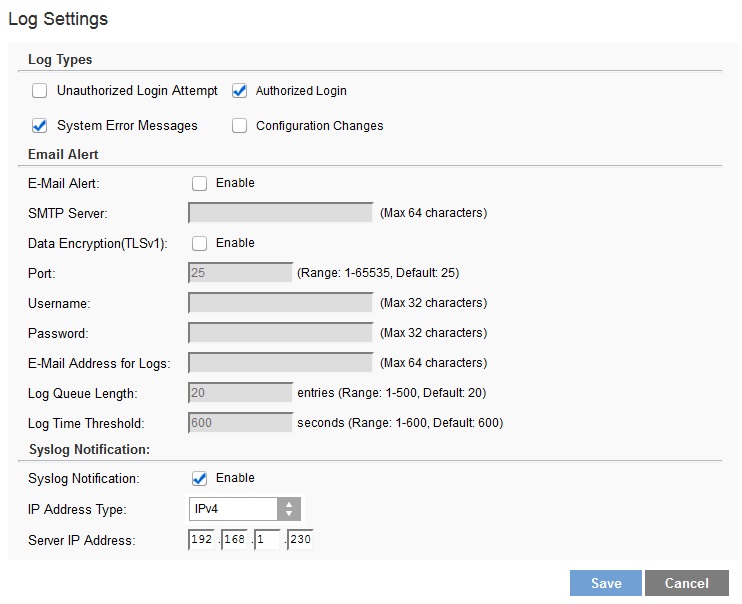Click the E-Mail Address for Logs field

coord(280,362)
